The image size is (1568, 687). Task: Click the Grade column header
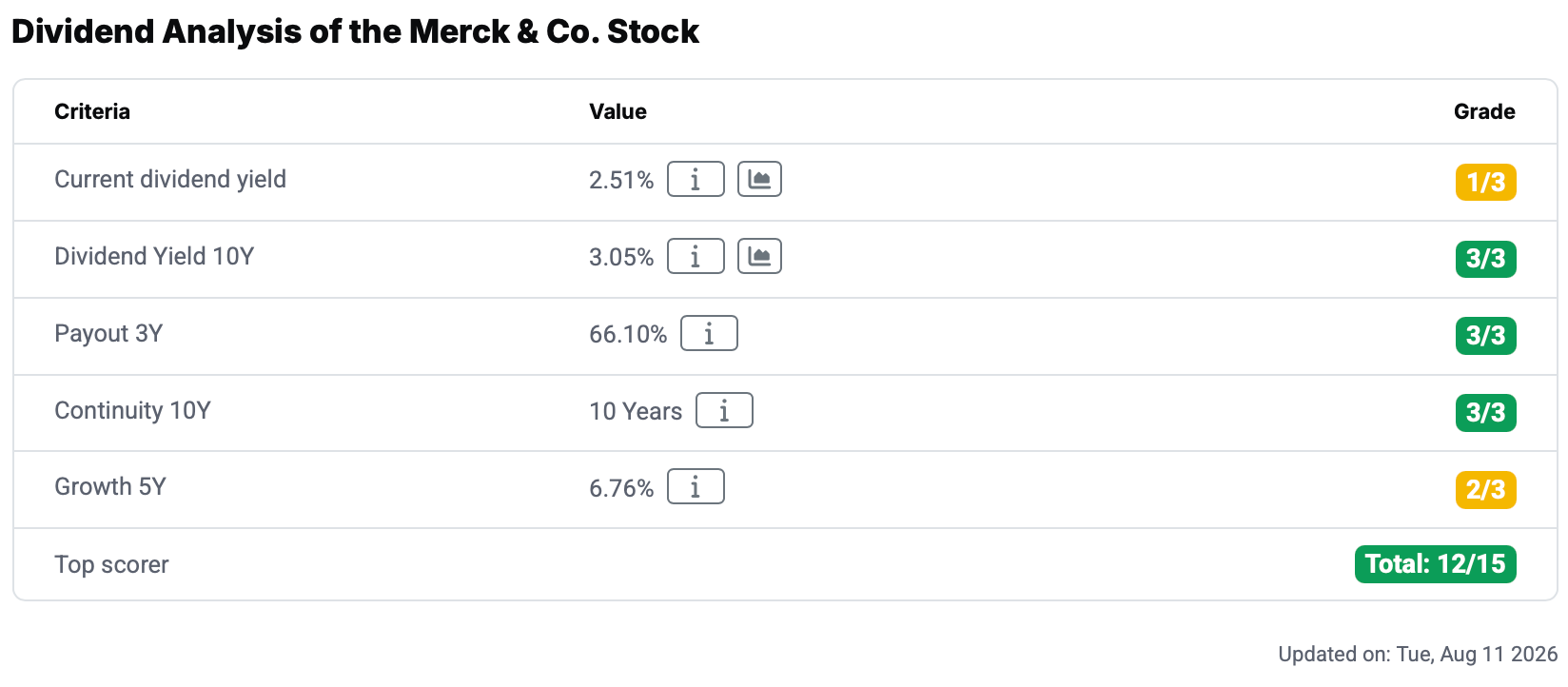[1484, 111]
